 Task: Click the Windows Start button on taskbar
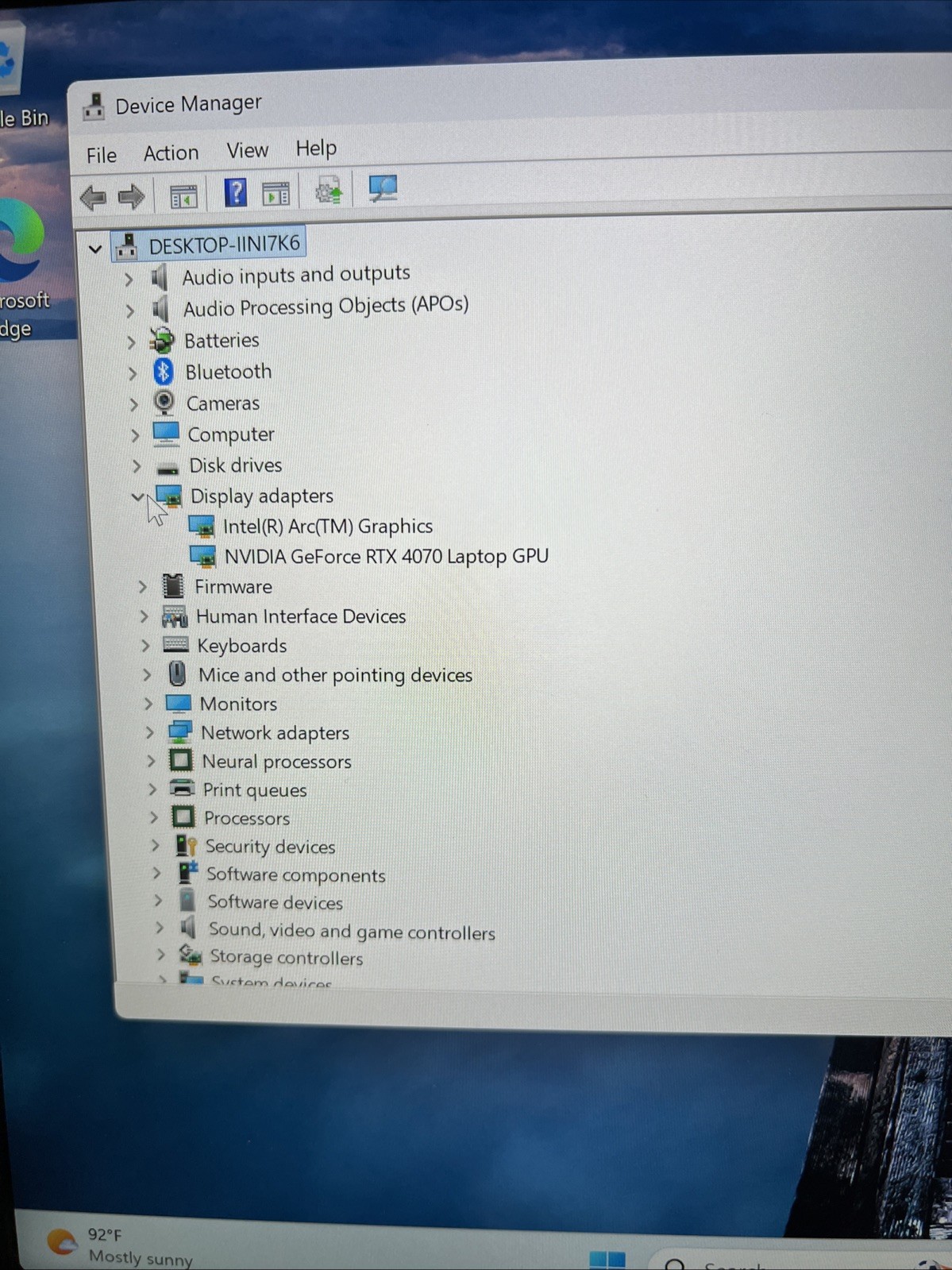coord(607,1260)
